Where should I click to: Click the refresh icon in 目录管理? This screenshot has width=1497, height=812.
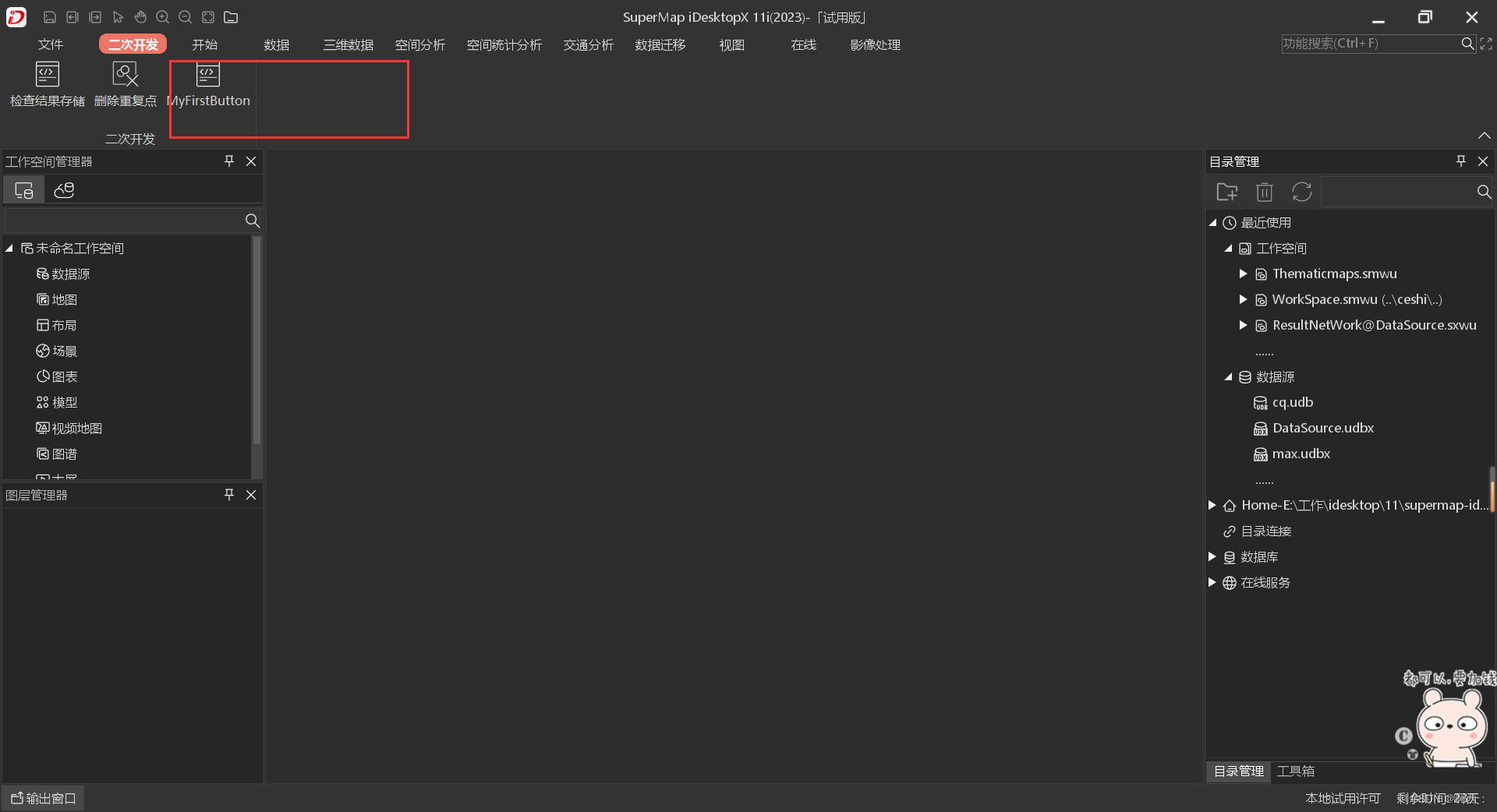pyautogui.click(x=1302, y=192)
